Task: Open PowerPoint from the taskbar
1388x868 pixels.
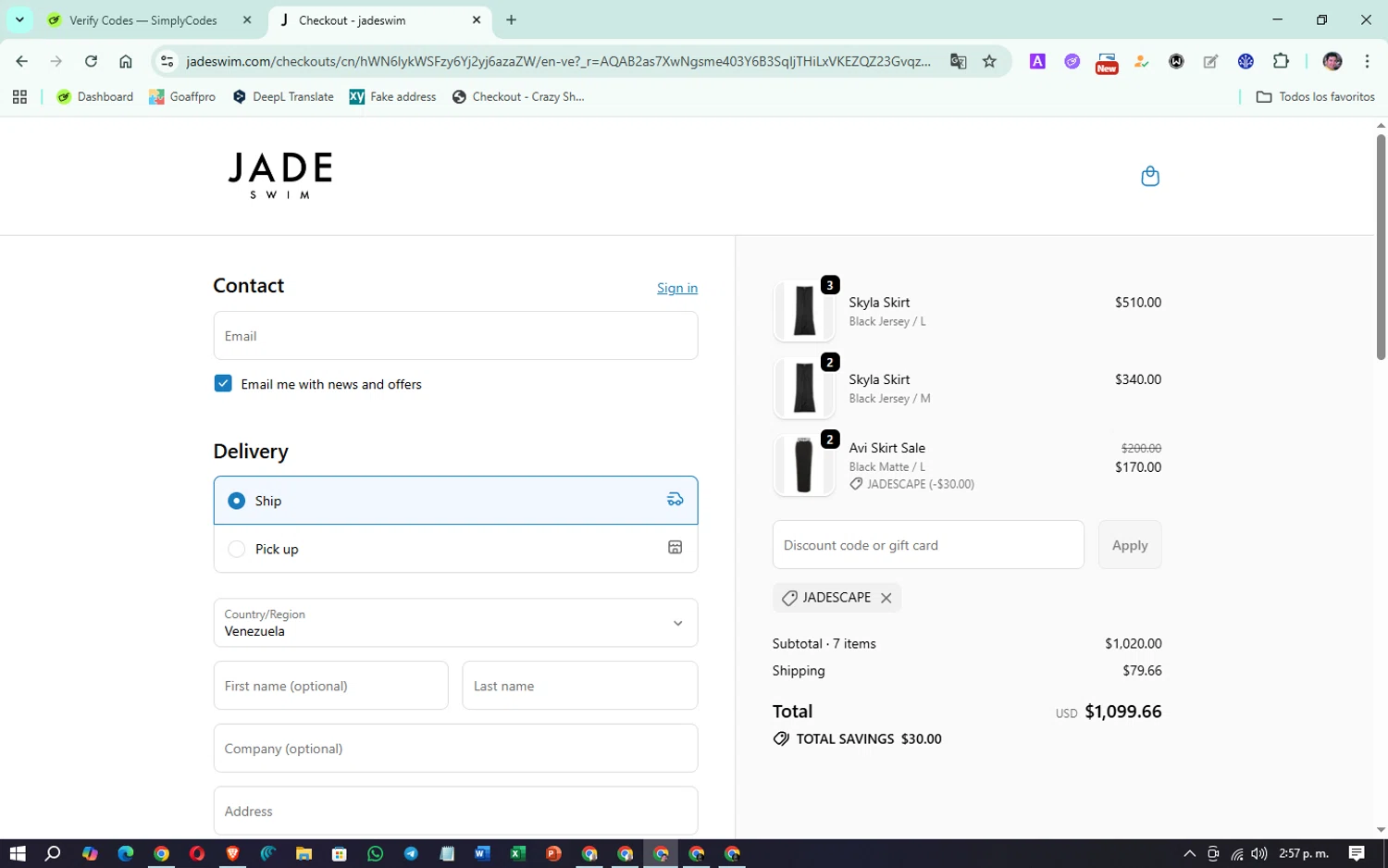Action: 553,853
